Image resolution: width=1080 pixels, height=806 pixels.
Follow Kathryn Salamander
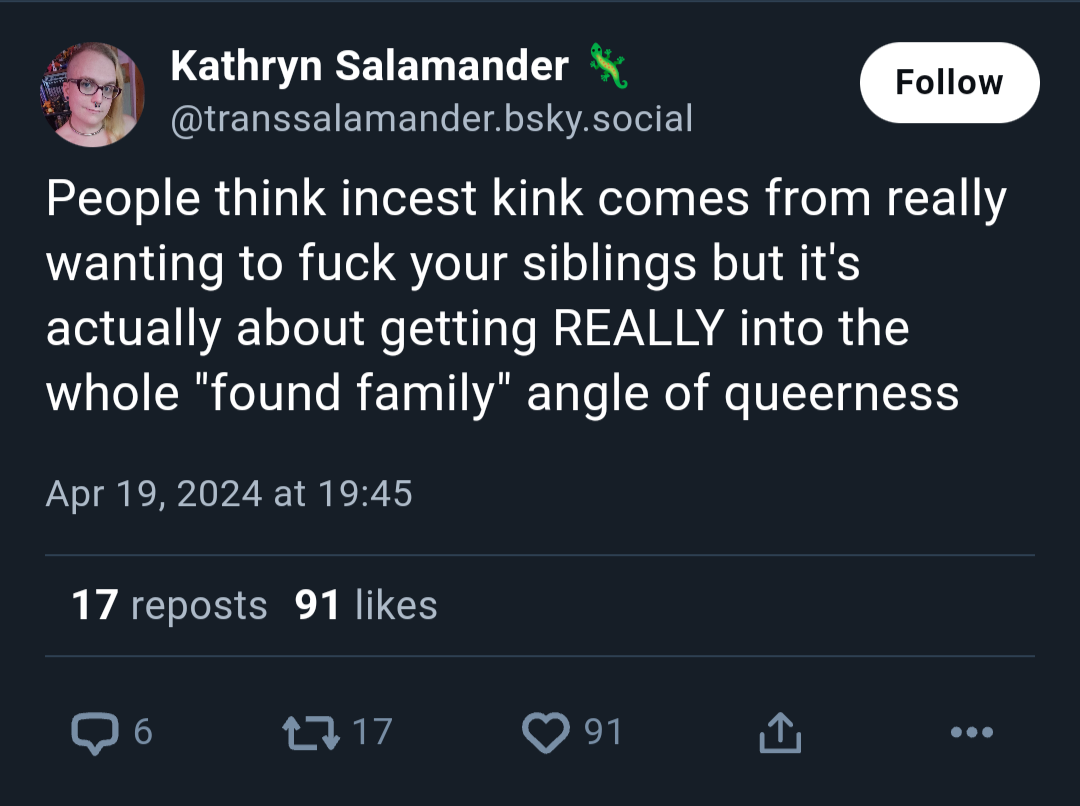(949, 83)
